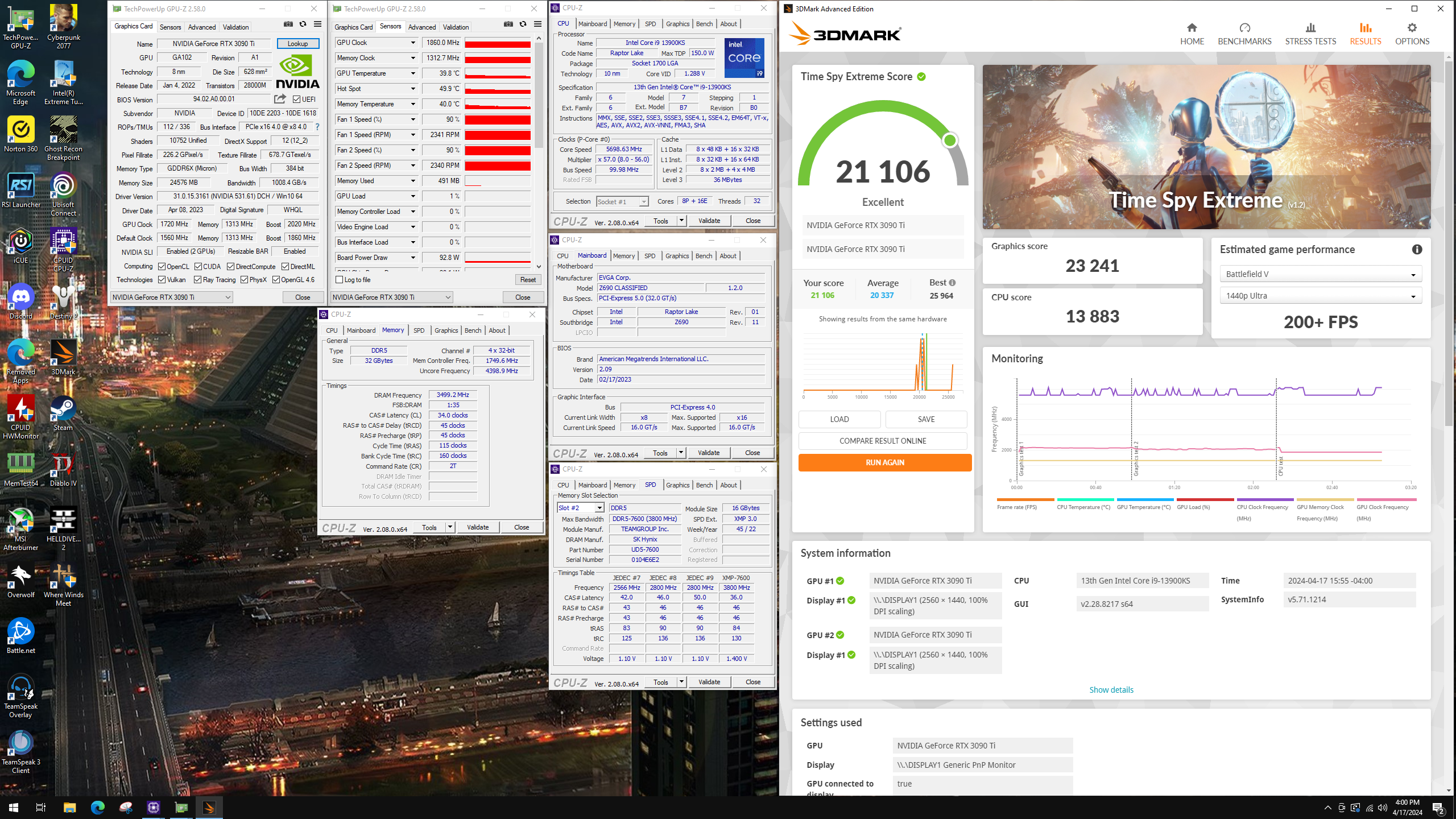The height and width of the screenshot is (819, 1456).
Task: Open 3DMark BENCHMARKS gauge icon
Action: point(1244,28)
